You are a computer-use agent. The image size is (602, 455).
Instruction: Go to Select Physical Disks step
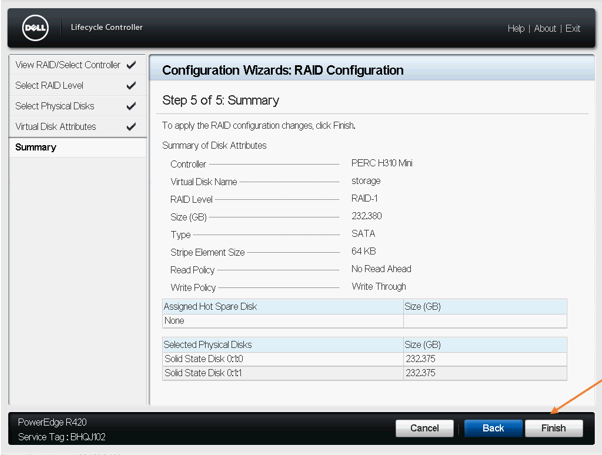77,106
